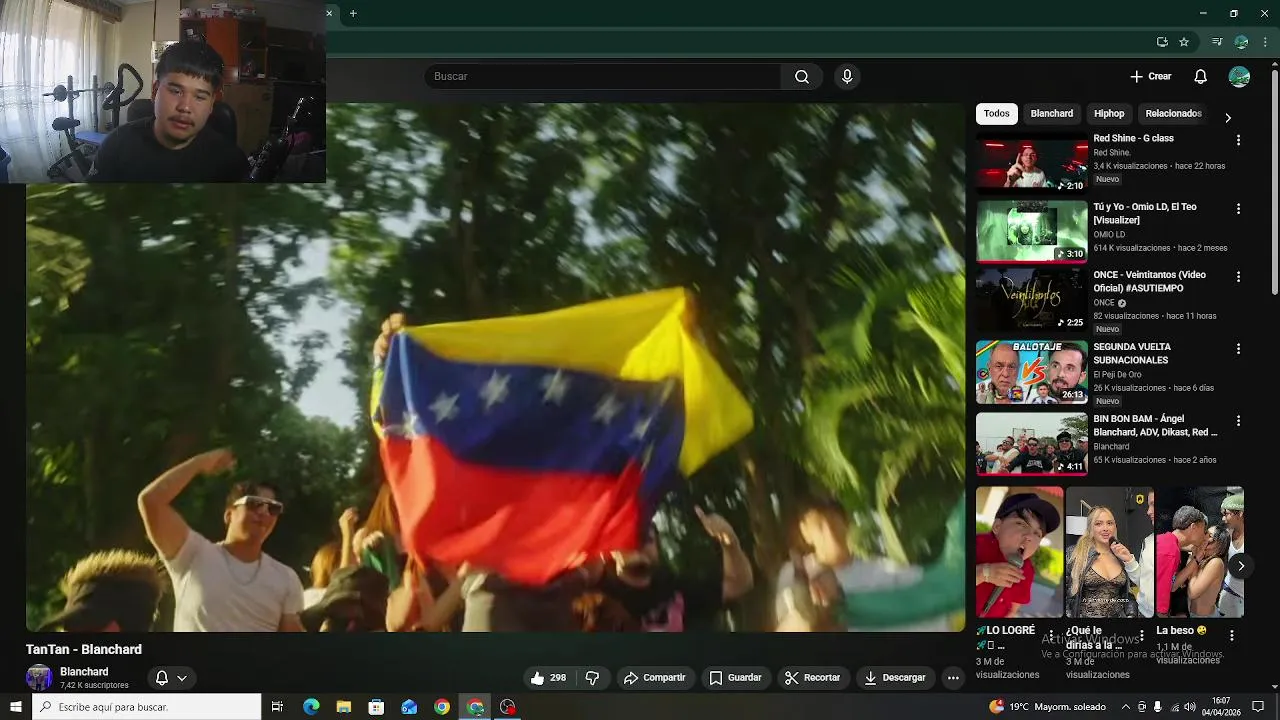Image resolution: width=1280 pixels, height=720 pixels.
Task: Open Windows notification center
Action: pos(1258,707)
